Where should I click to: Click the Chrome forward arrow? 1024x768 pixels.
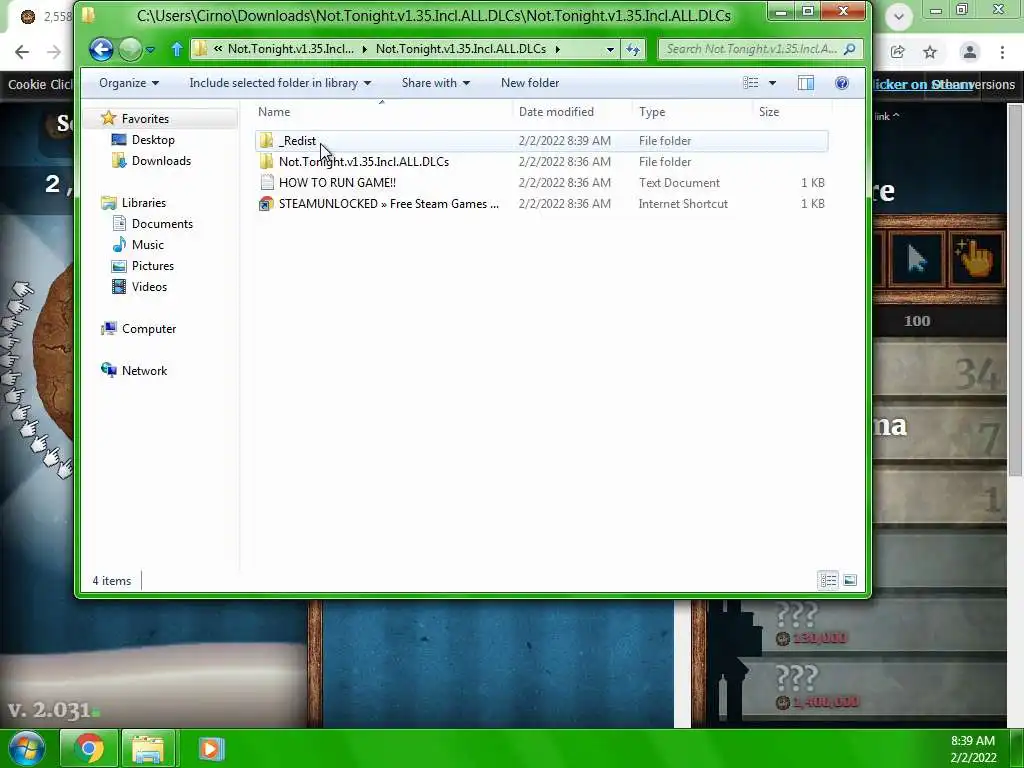click(x=54, y=52)
